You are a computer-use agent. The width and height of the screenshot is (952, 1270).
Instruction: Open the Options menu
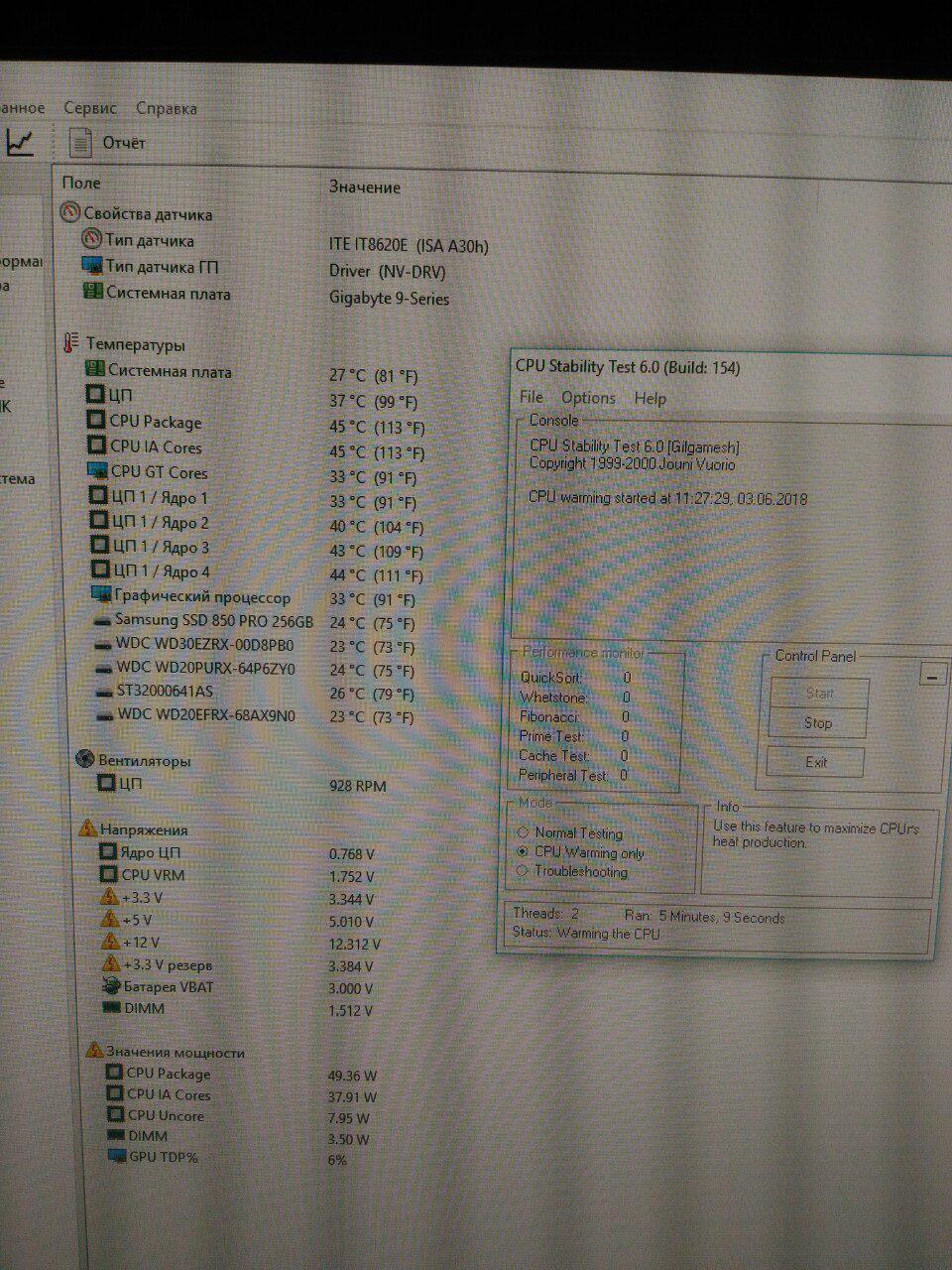point(588,398)
